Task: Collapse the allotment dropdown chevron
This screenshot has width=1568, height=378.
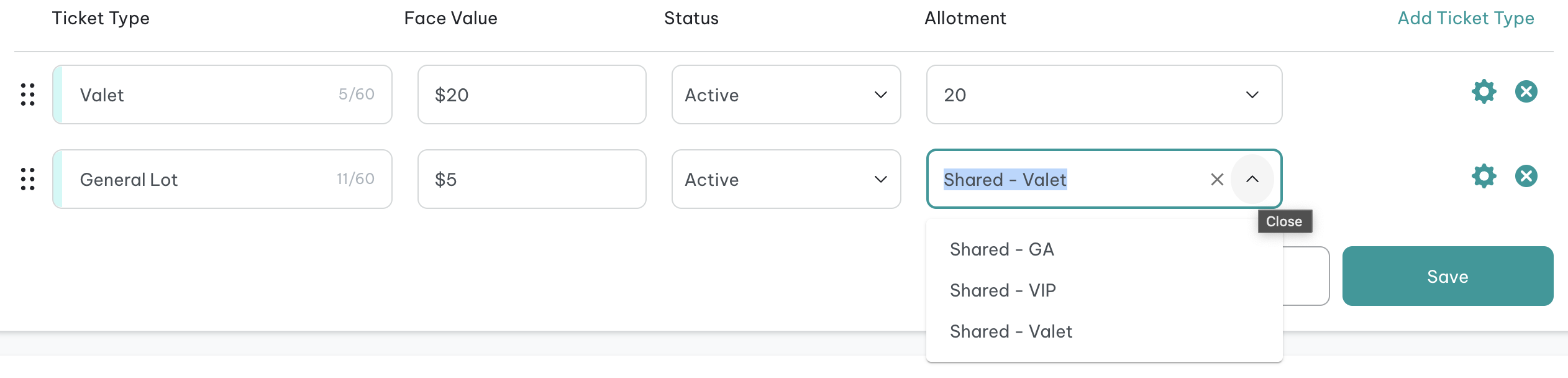Action: pyautogui.click(x=1252, y=179)
